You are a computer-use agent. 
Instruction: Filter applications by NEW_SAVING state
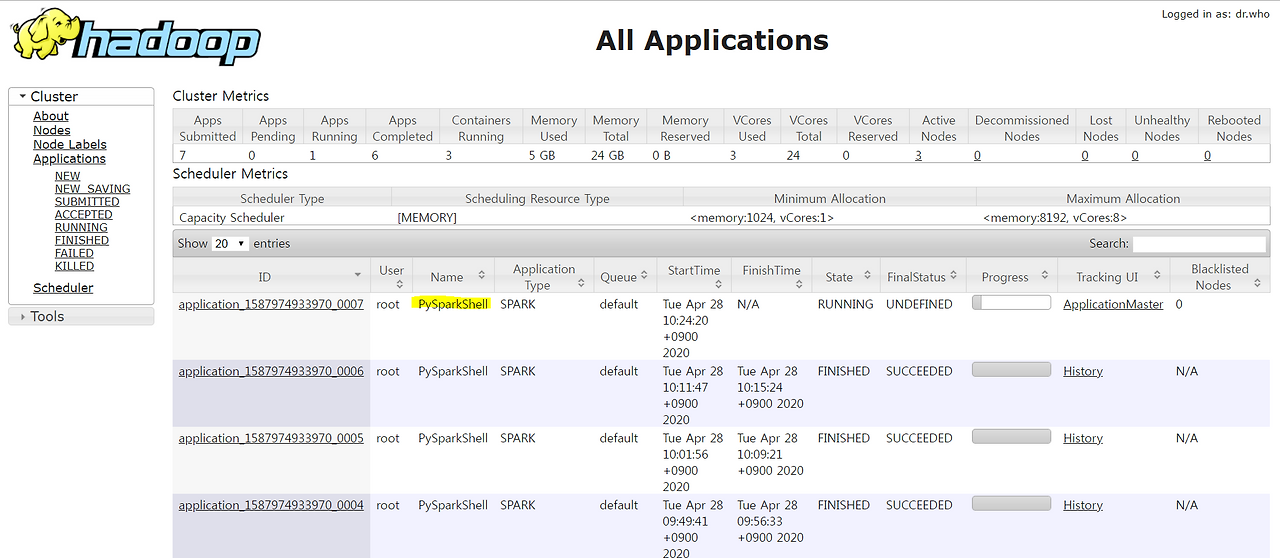coord(93,189)
